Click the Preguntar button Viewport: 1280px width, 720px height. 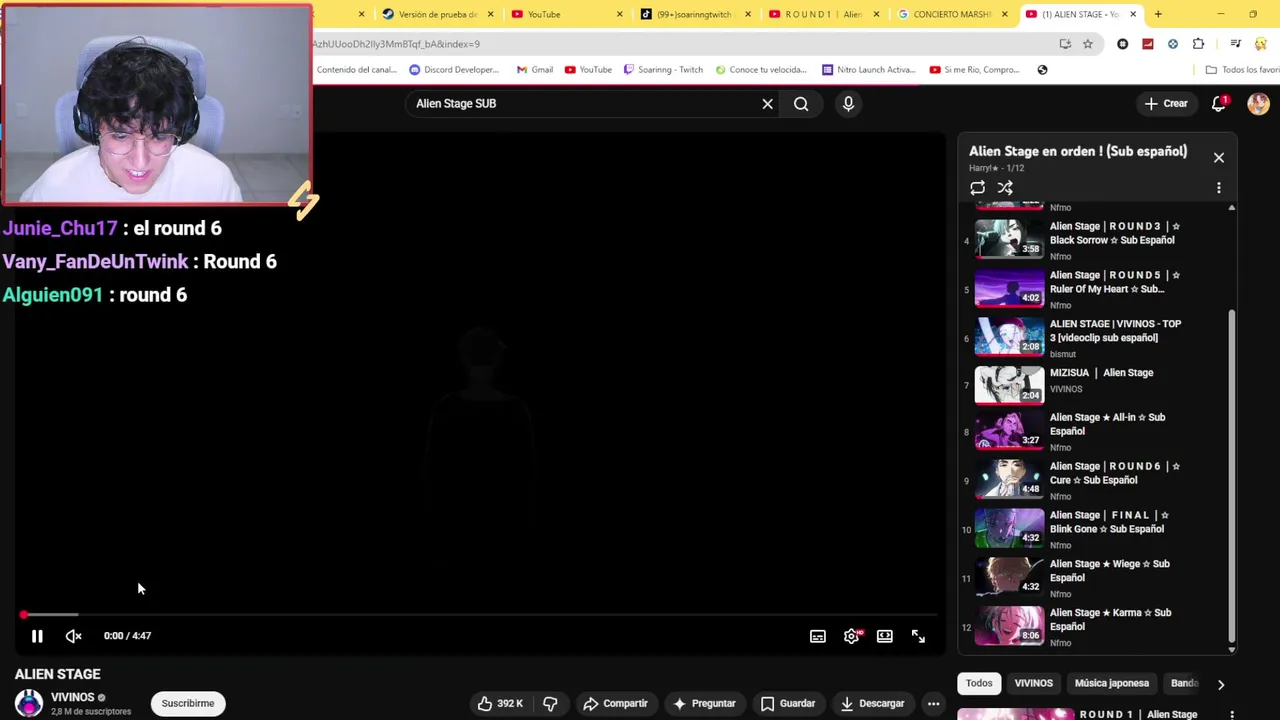pos(704,704)
